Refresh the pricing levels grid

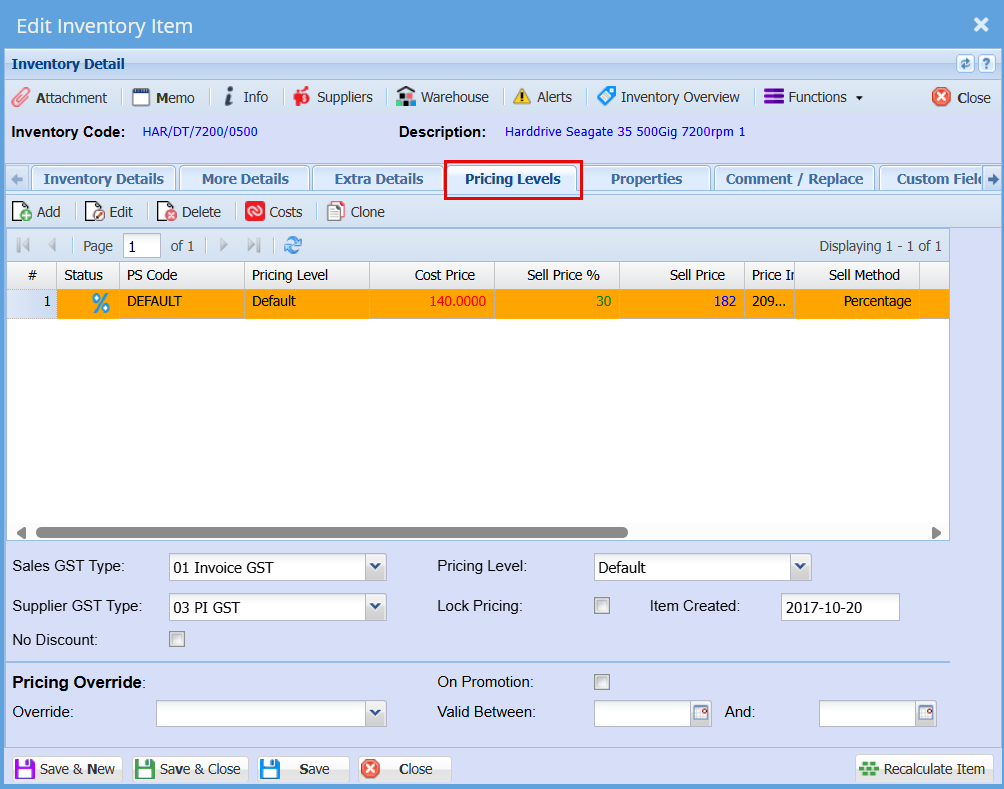(293, 245)
